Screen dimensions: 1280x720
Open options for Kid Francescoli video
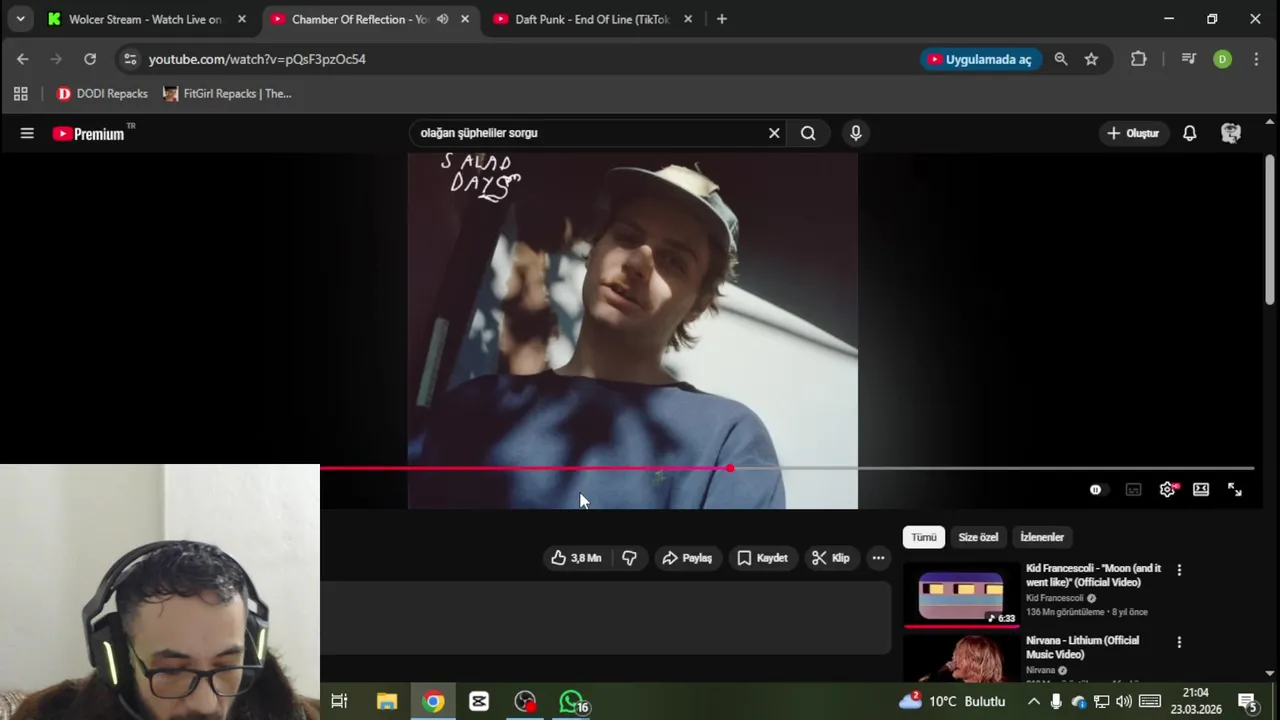coord(1179,570)
